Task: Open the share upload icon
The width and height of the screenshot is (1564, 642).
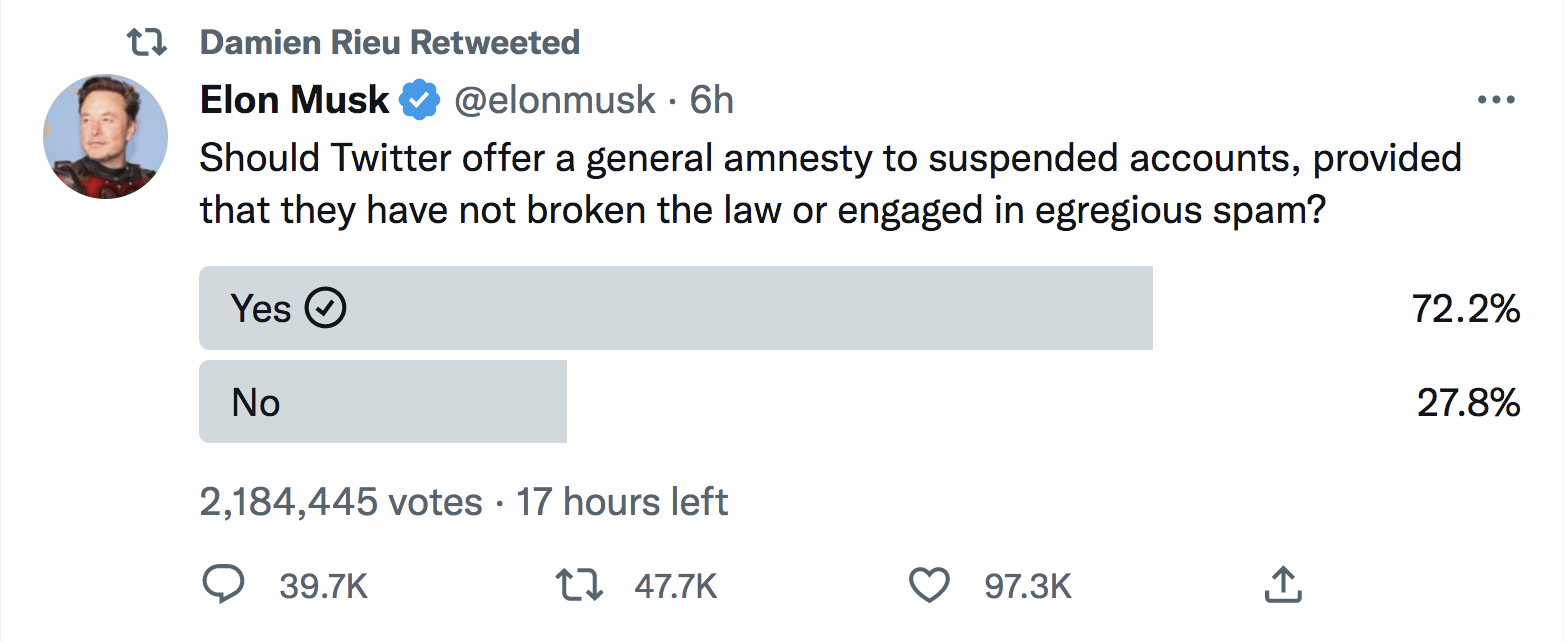Action: 1280,584
